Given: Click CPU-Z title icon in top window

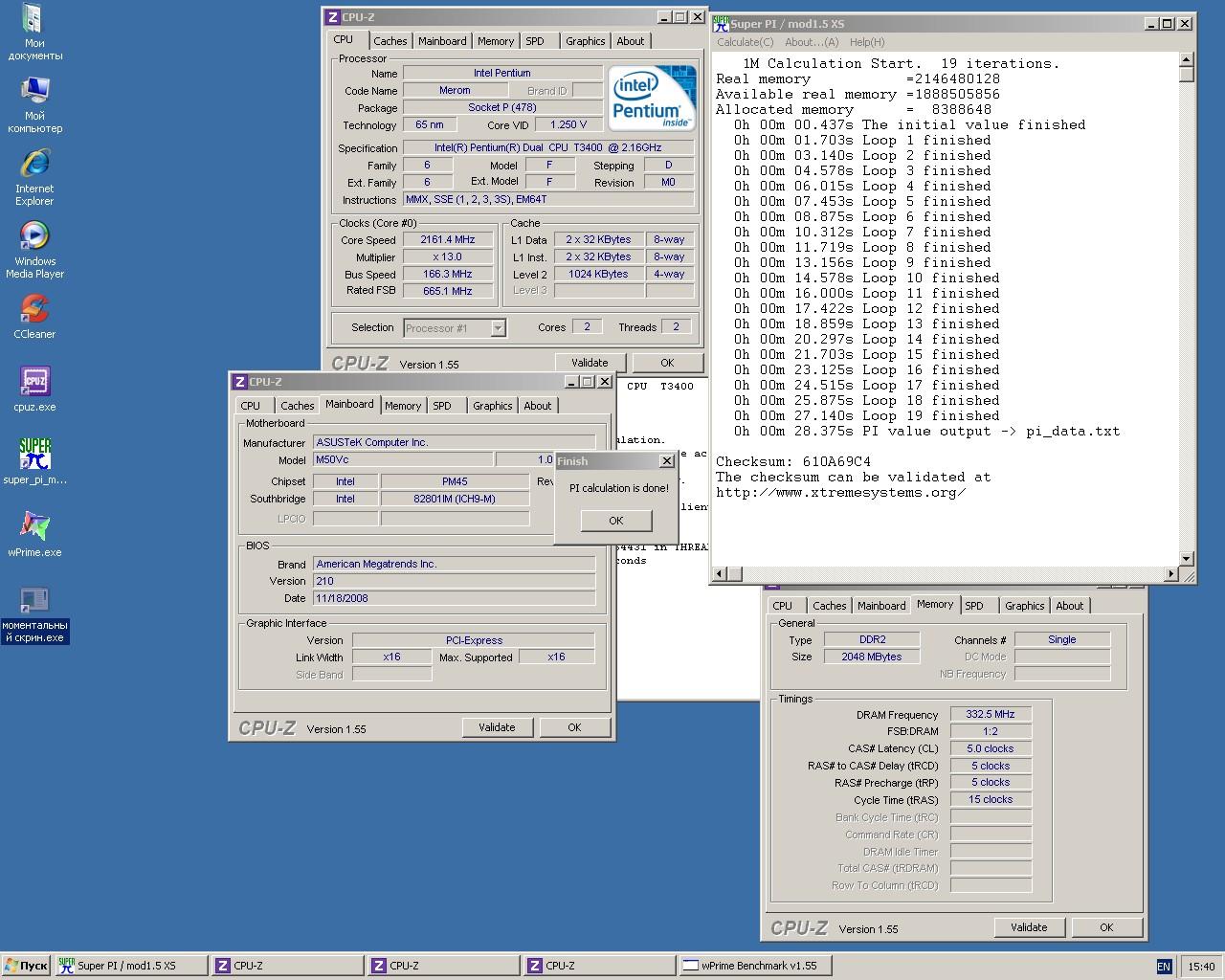Looking at the screenshot, I should (332, 17).
